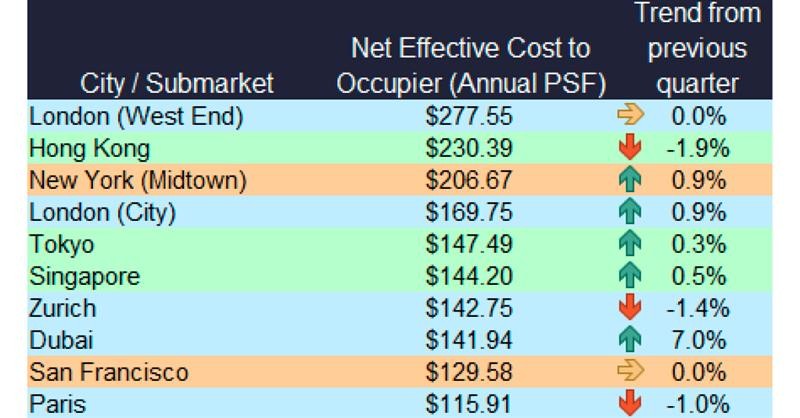Image resolution: width=800 pixels, height=418 pixels.
Task: Click the $230.39 cost cell for Hong Kong
Action: pyautogui.click(x=470, y=150)
